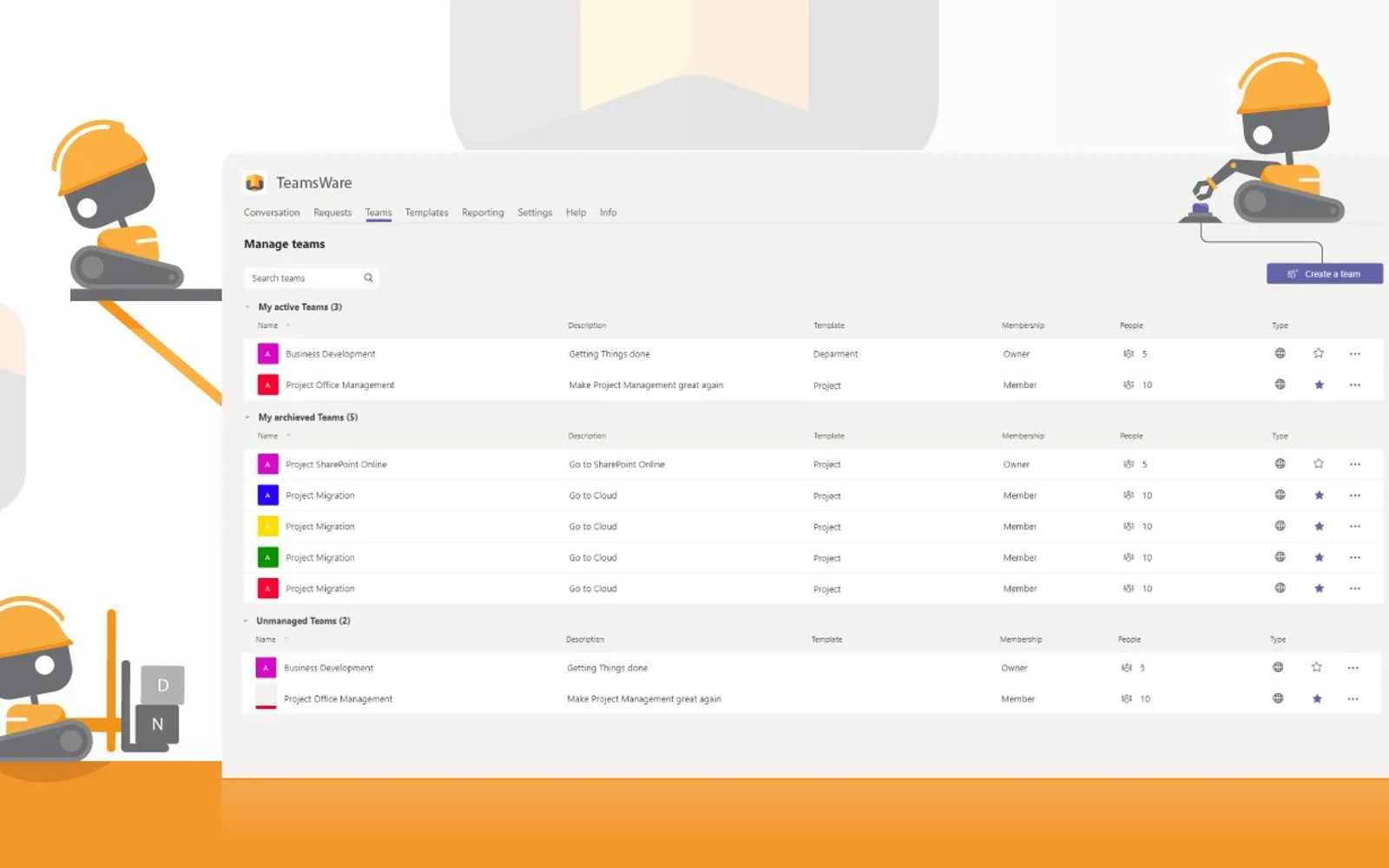
Task: Click the people icon in Project SharePoint Online row
Action: [x=1129, y=464]
